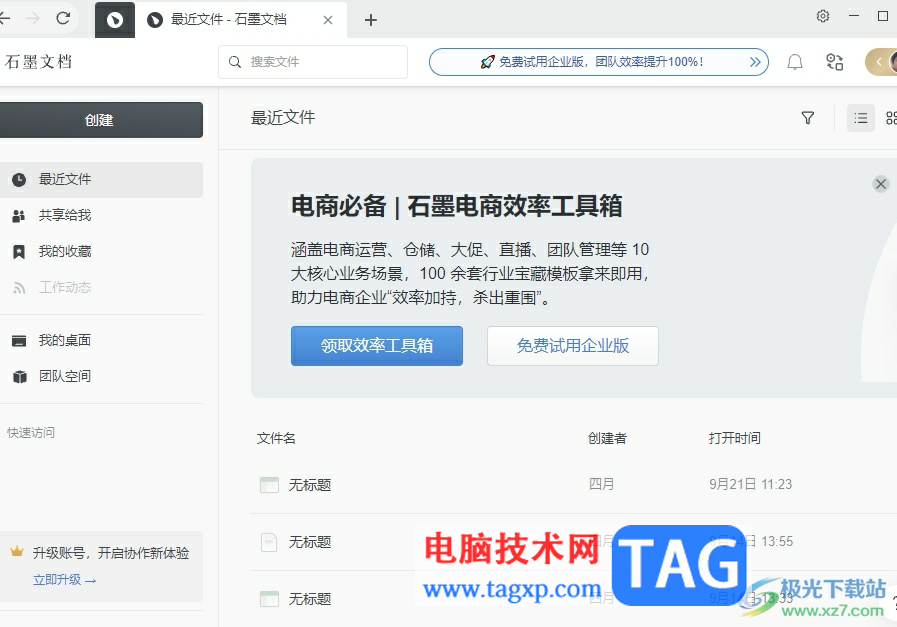Viewport: 897px width, 627px height.
Task: Click the 创建 button
Action: (99, 120)
